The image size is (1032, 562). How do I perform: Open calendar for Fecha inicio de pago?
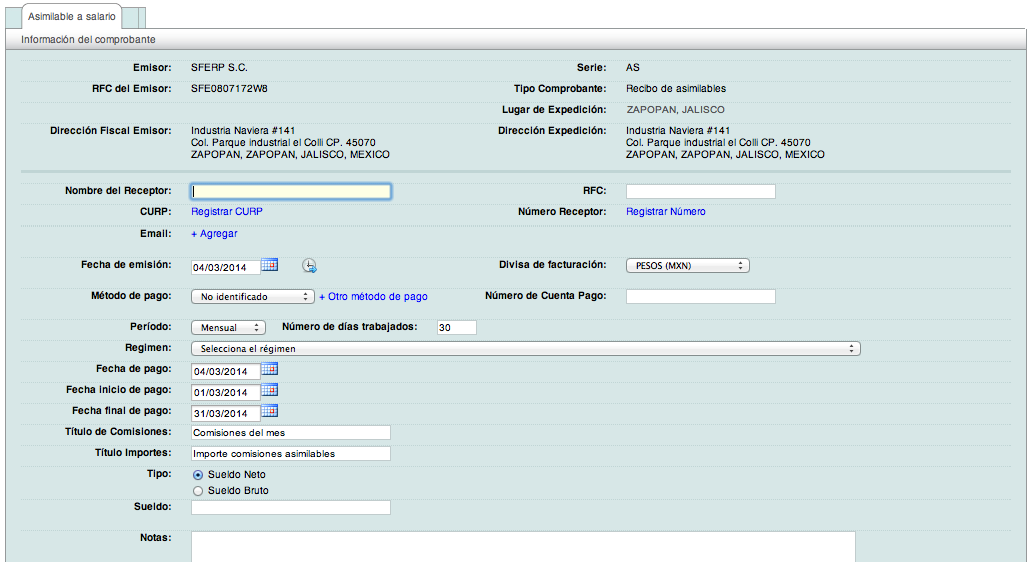click(269, 391)
